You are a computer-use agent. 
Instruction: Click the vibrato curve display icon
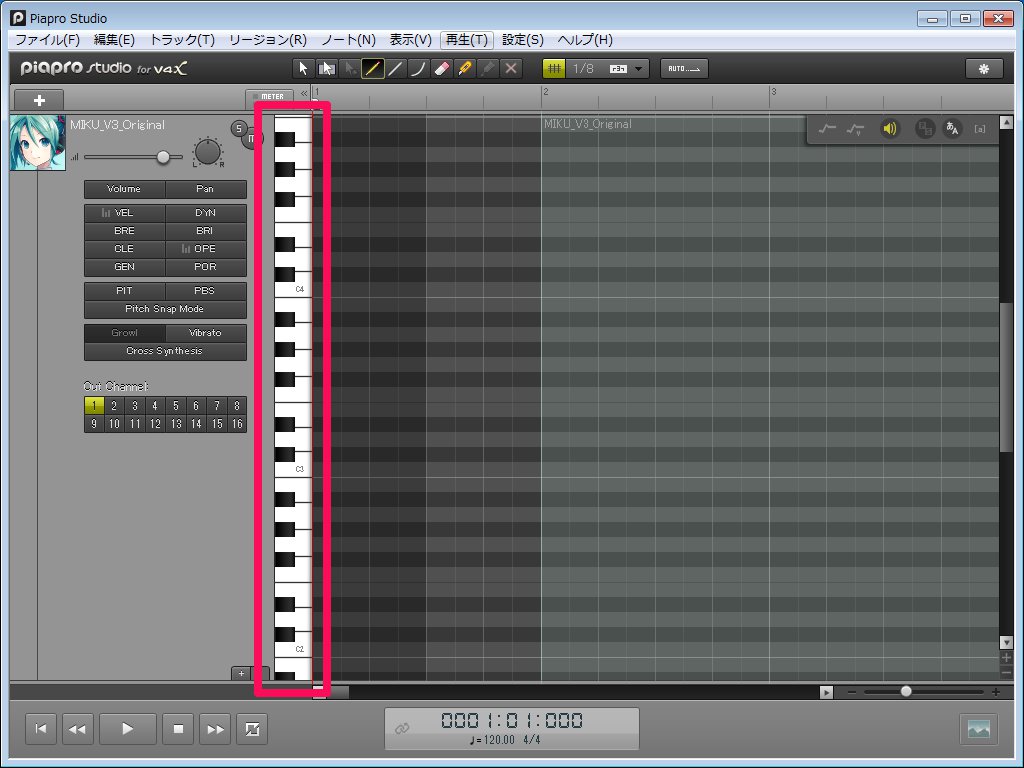[x=855, y=129]
